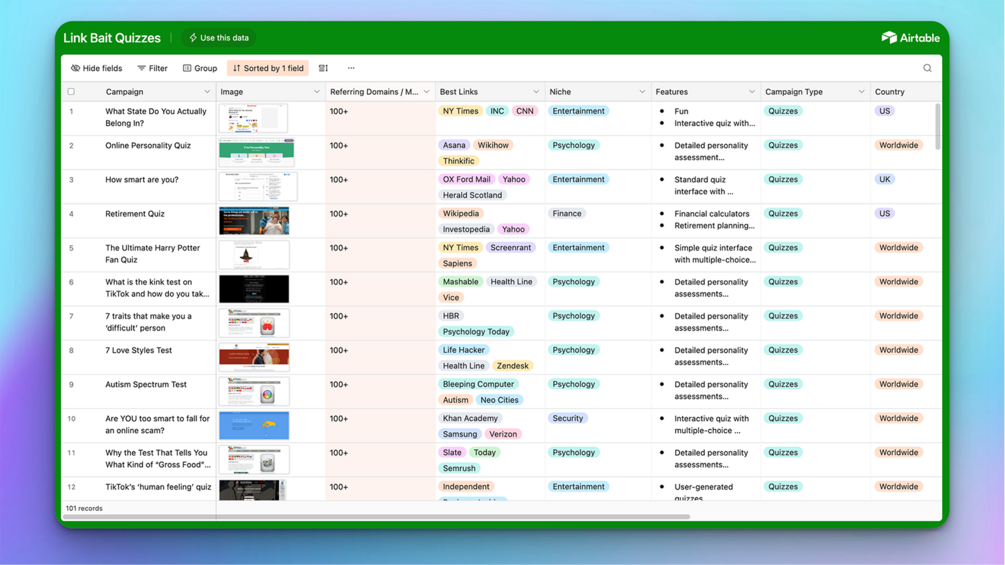The image size is (1005, 565).
Task: Open thumbnail for What State quiz
Action: tap(253, 119)
